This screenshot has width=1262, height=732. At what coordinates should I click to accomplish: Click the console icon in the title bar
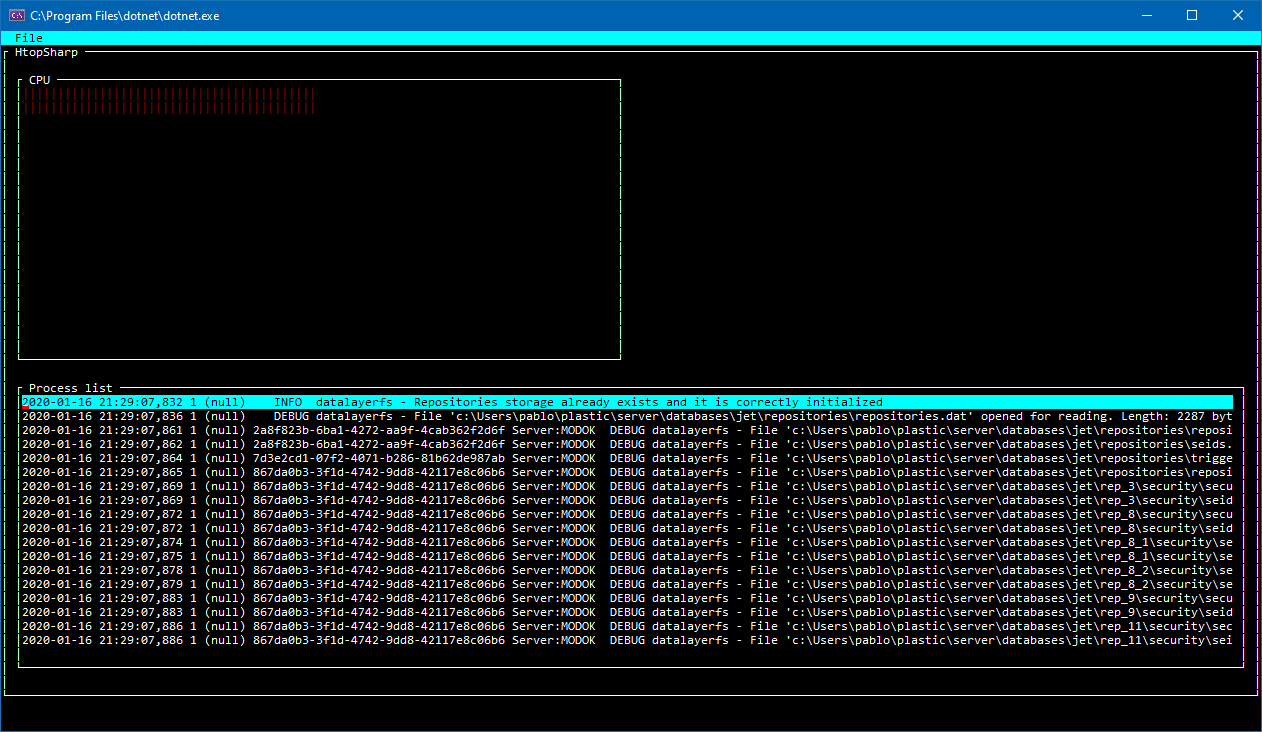[x=16, y=15]
